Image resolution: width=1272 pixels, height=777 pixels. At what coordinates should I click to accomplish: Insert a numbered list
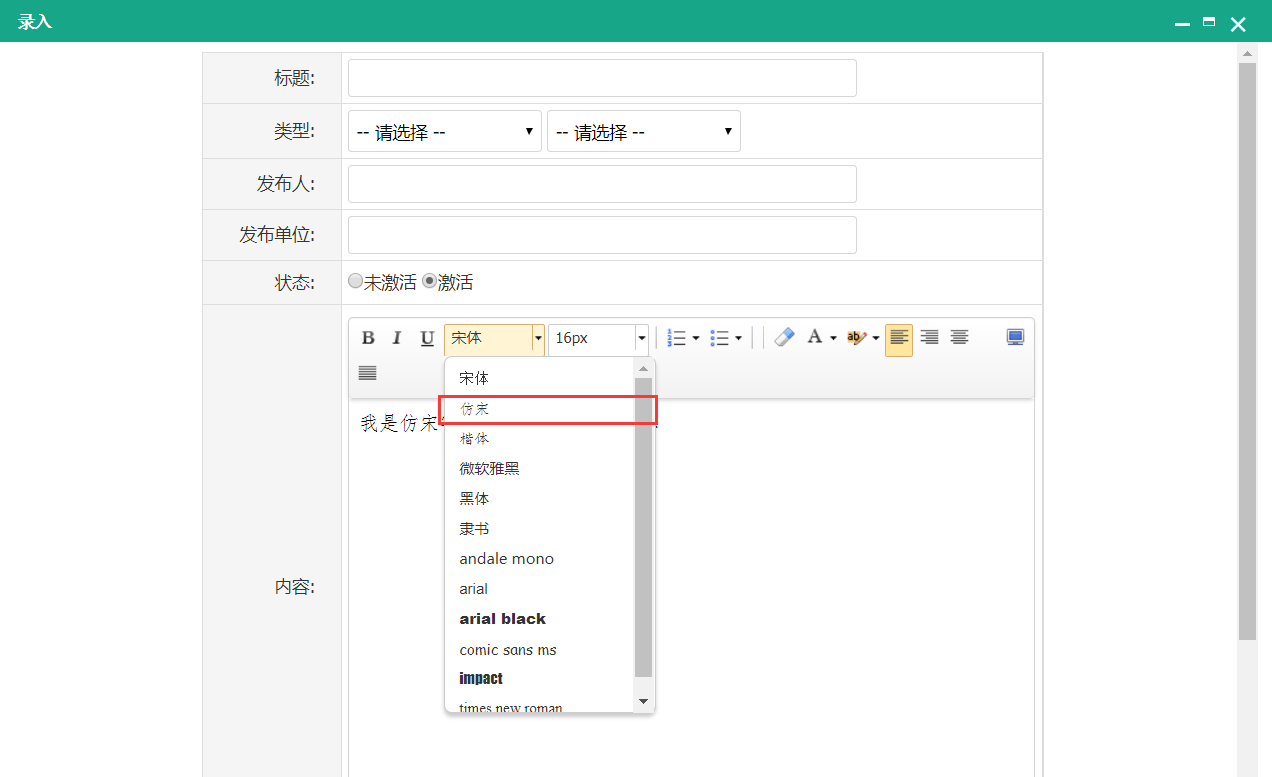tap(677, 338)
